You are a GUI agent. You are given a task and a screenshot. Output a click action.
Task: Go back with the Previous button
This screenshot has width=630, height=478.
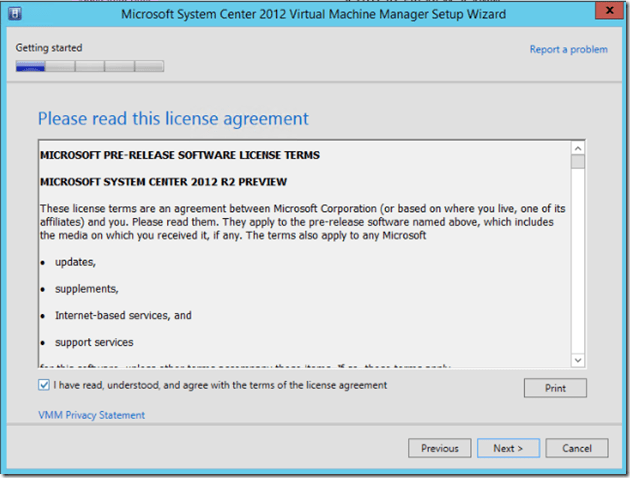coord(439,448)
